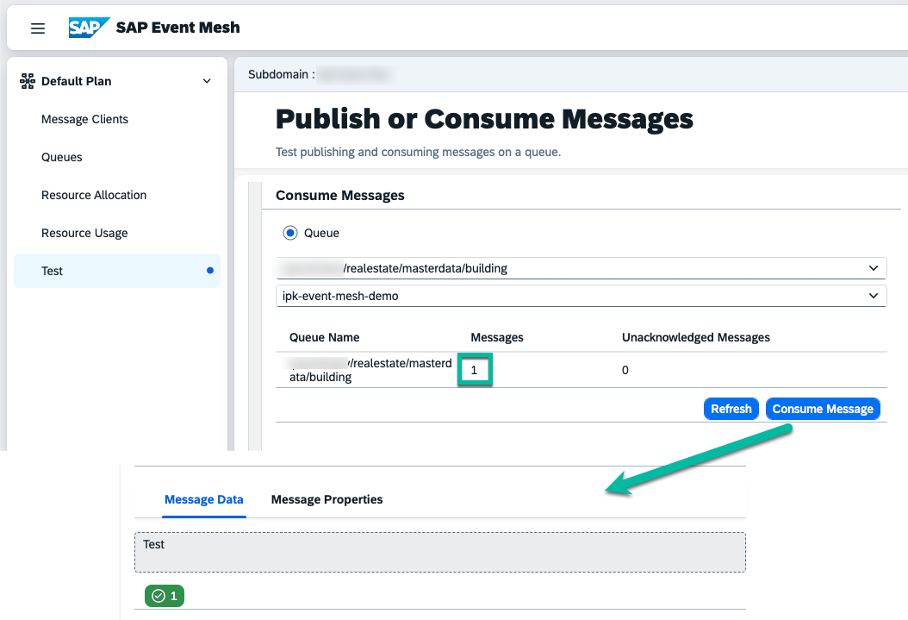Click the Unacknowledged Messages column header
Viewport: 908px width, 620px height.
point(696,337)
